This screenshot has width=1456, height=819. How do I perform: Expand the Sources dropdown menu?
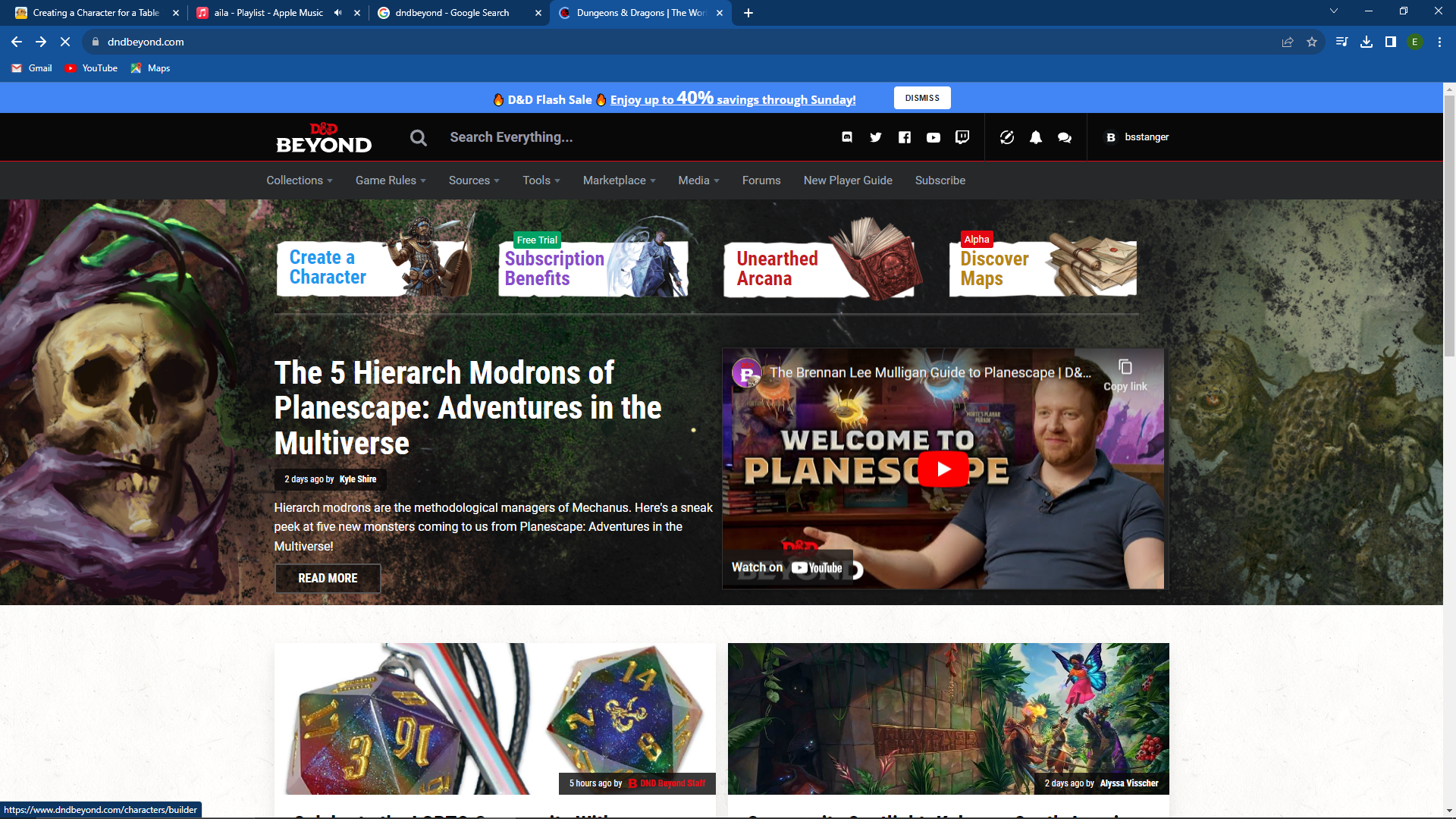474,180
